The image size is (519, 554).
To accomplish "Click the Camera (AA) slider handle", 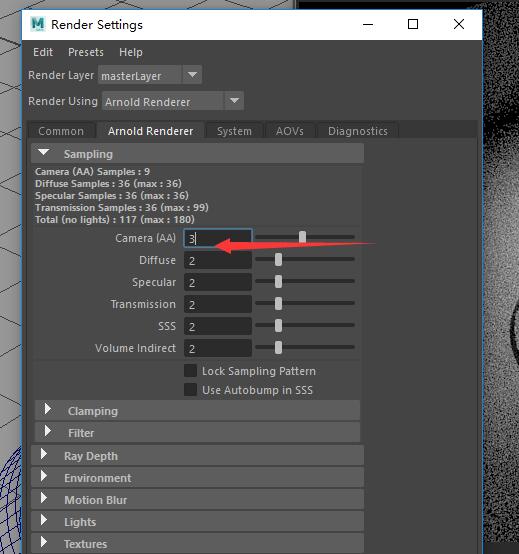I will (x=302, y=237).
